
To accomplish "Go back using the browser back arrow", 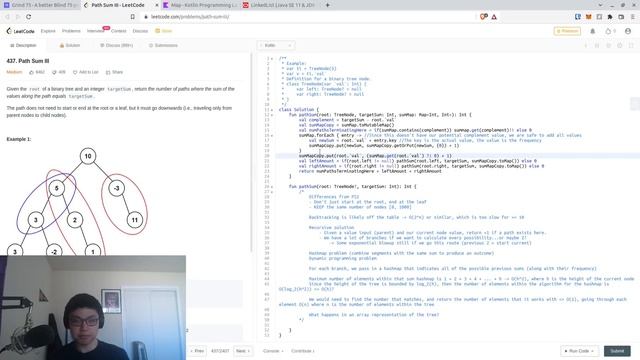I will click(7, 17).
